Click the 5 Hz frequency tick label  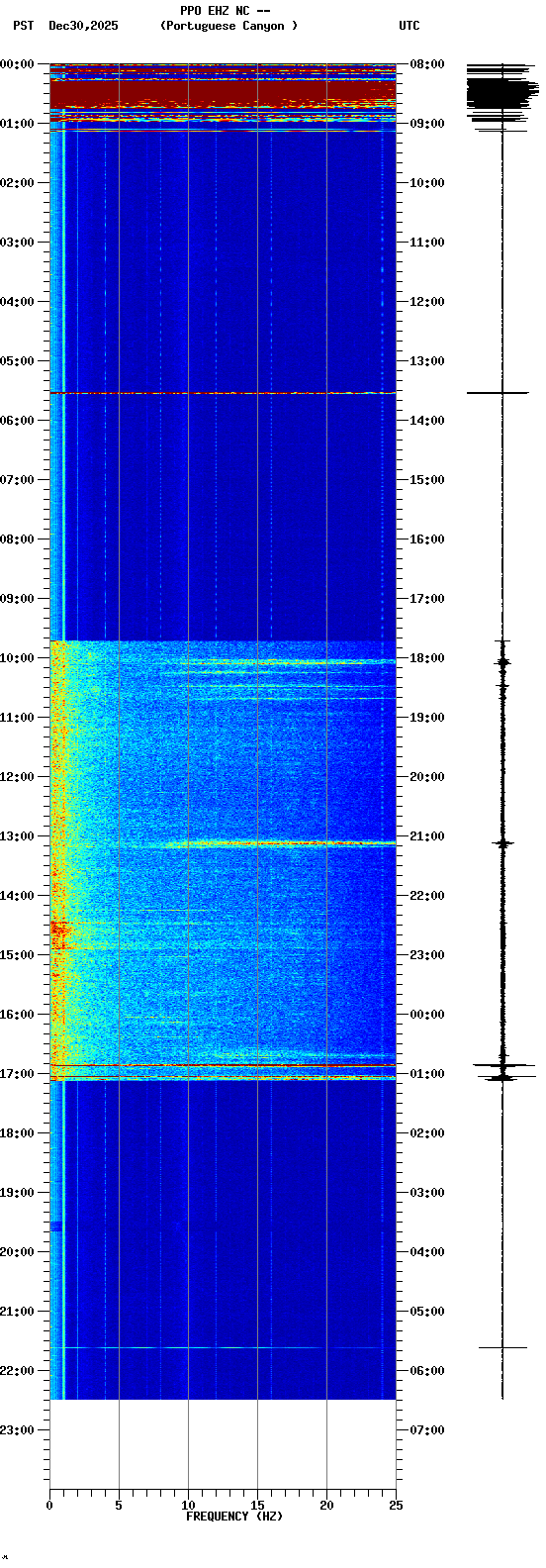coord(119,1506)
